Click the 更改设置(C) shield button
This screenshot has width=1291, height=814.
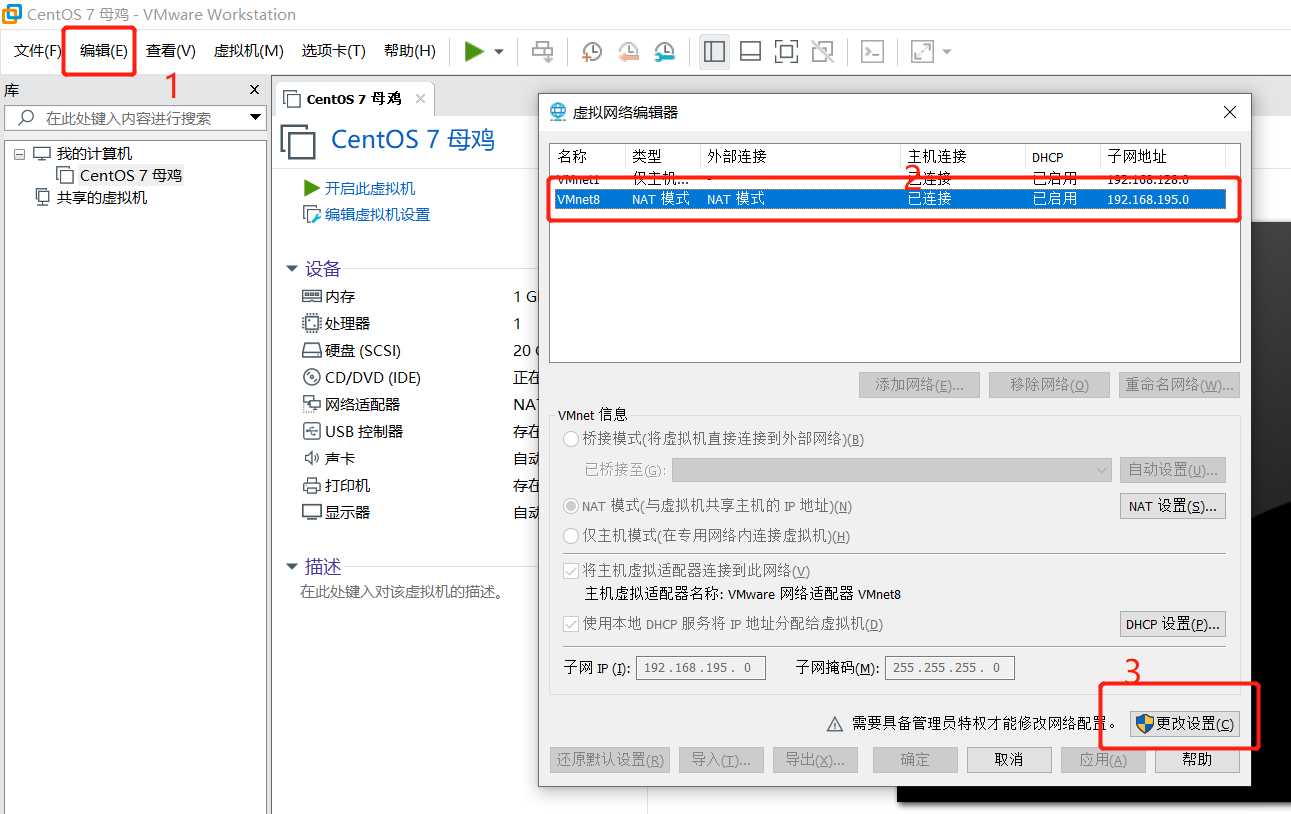pyautogui.click(x=1185, y=724)
